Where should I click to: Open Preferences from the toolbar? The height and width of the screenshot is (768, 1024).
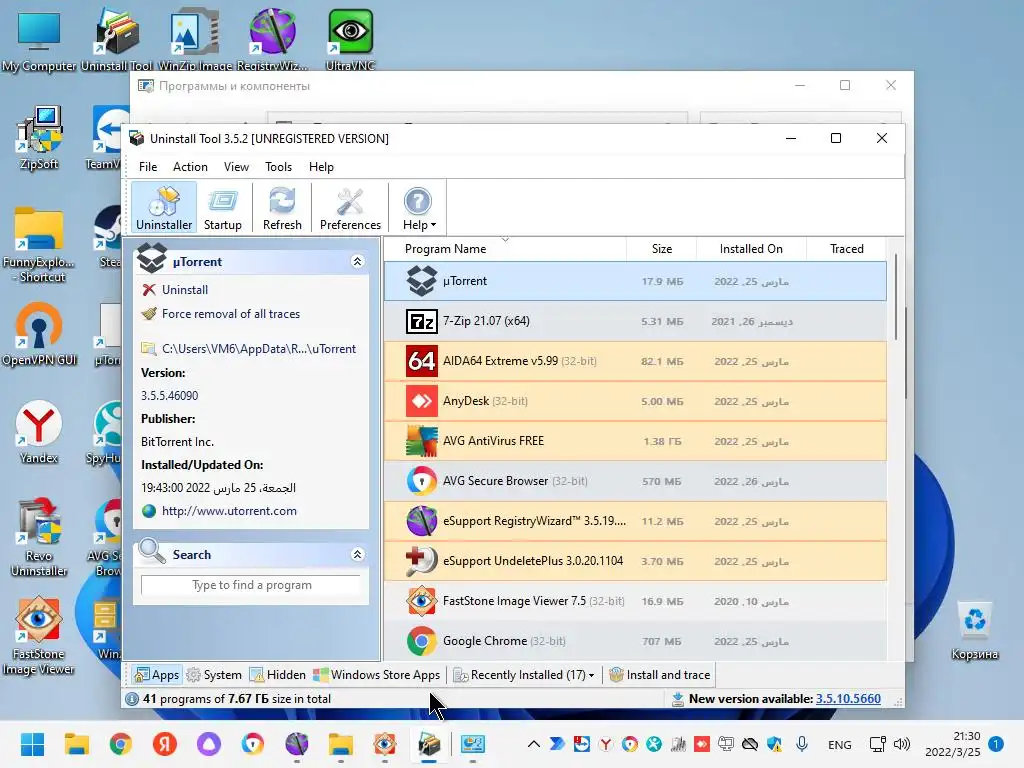point(350,208)
